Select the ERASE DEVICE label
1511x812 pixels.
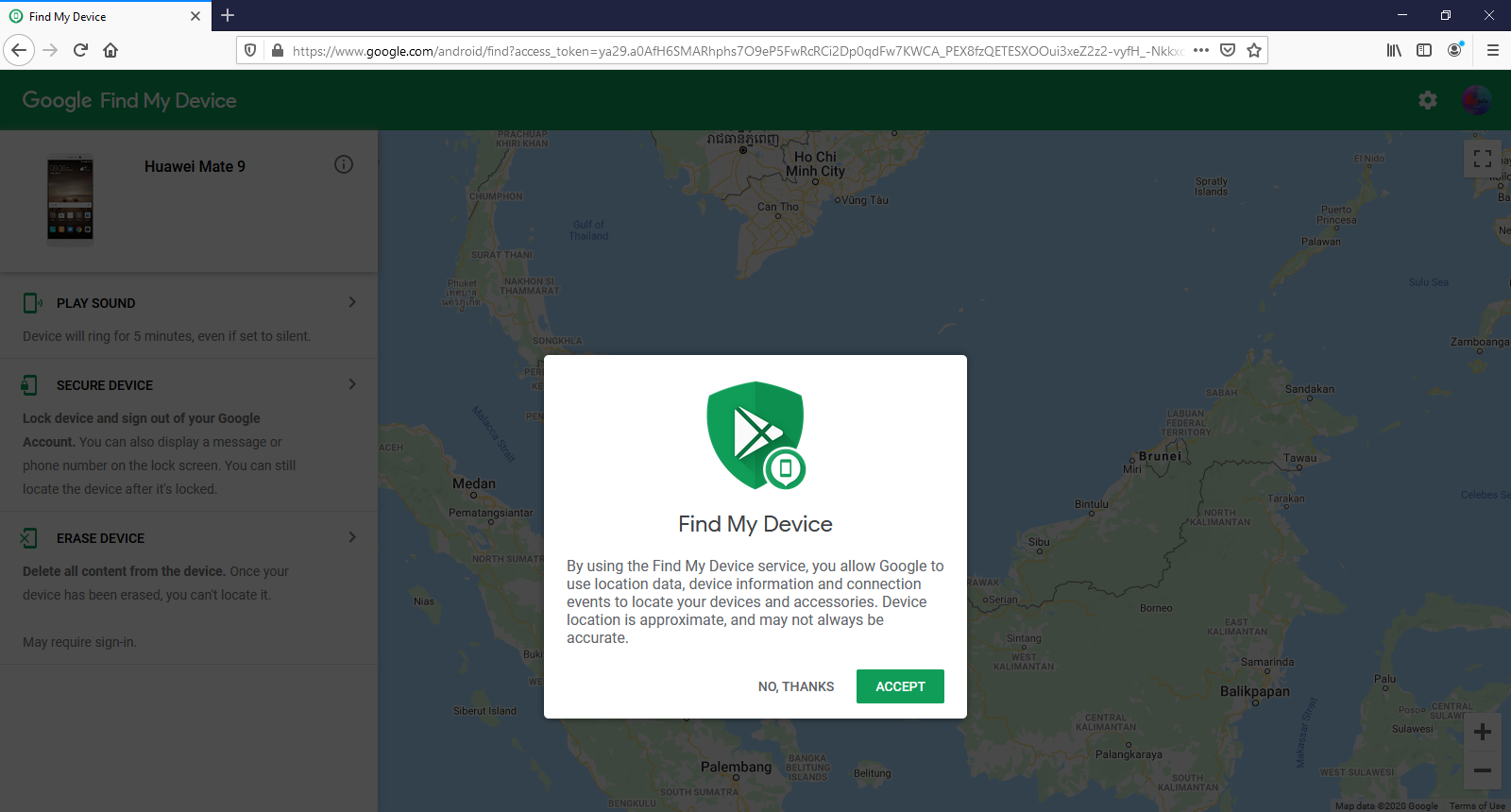[x=100, y=538]
